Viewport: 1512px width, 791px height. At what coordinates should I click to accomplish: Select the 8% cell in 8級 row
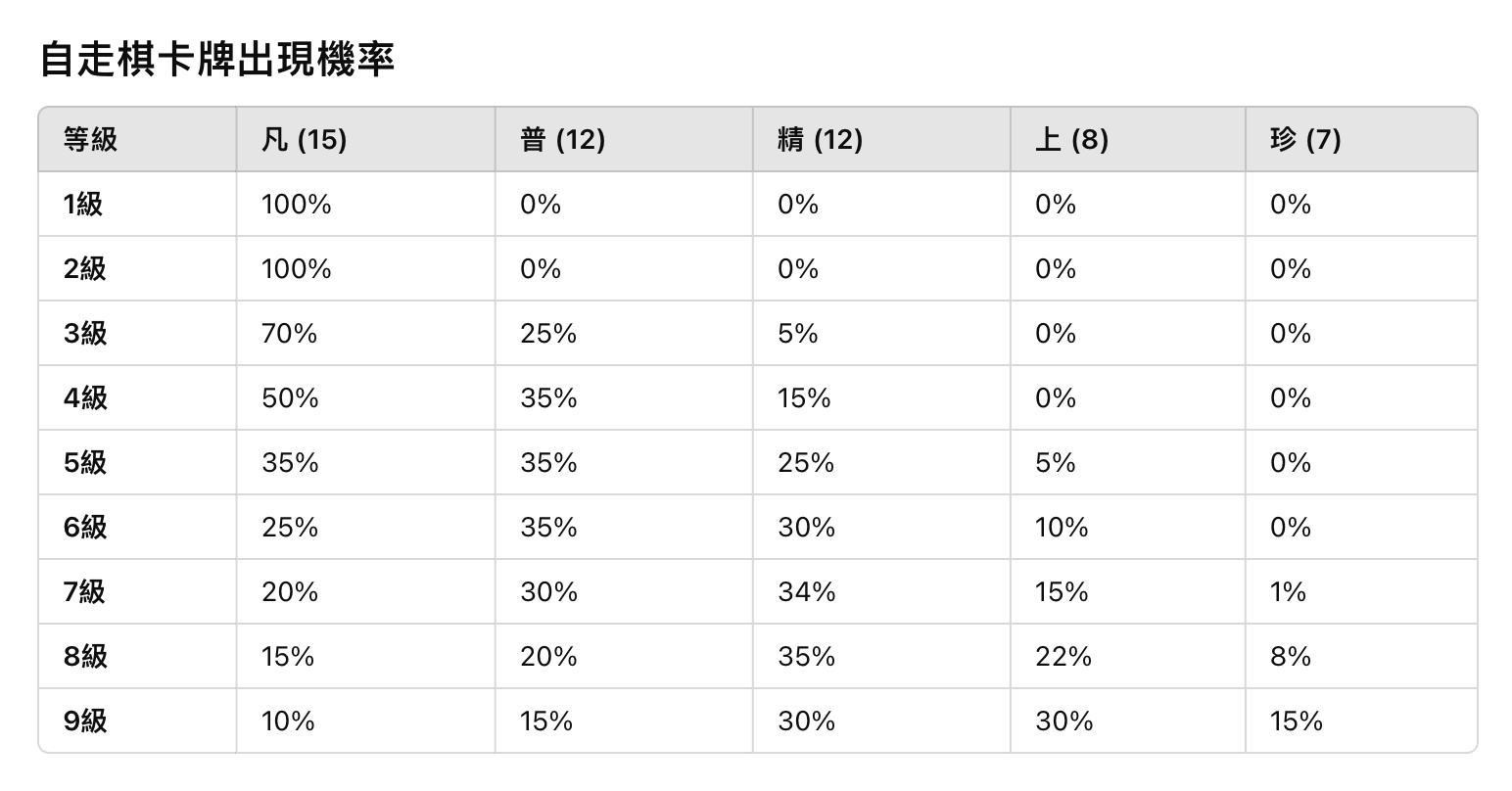[x=1291, y=657]
